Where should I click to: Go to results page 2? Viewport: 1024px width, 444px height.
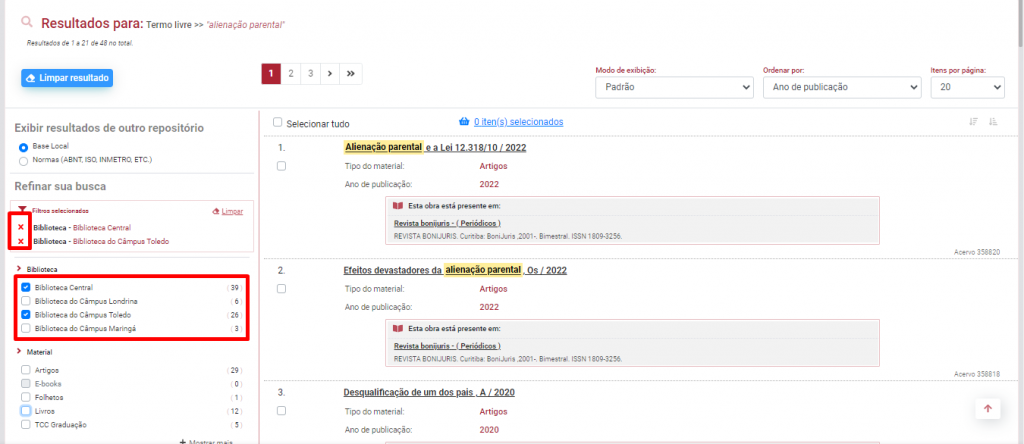coord(290,73)
